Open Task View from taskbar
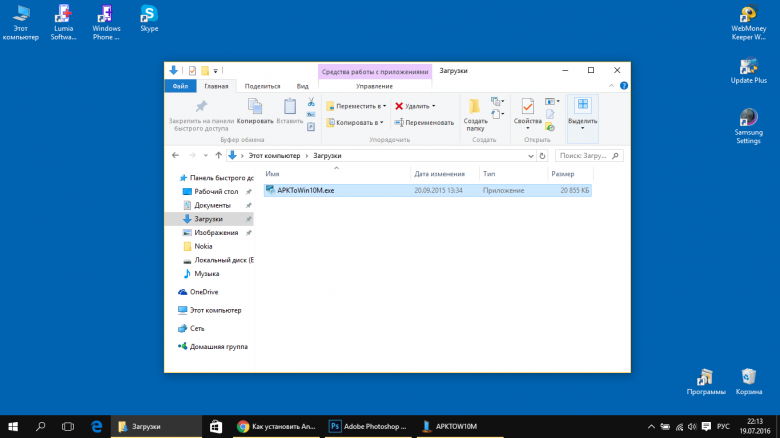Screen dimensions: 780x438 [x=68, y=427]
